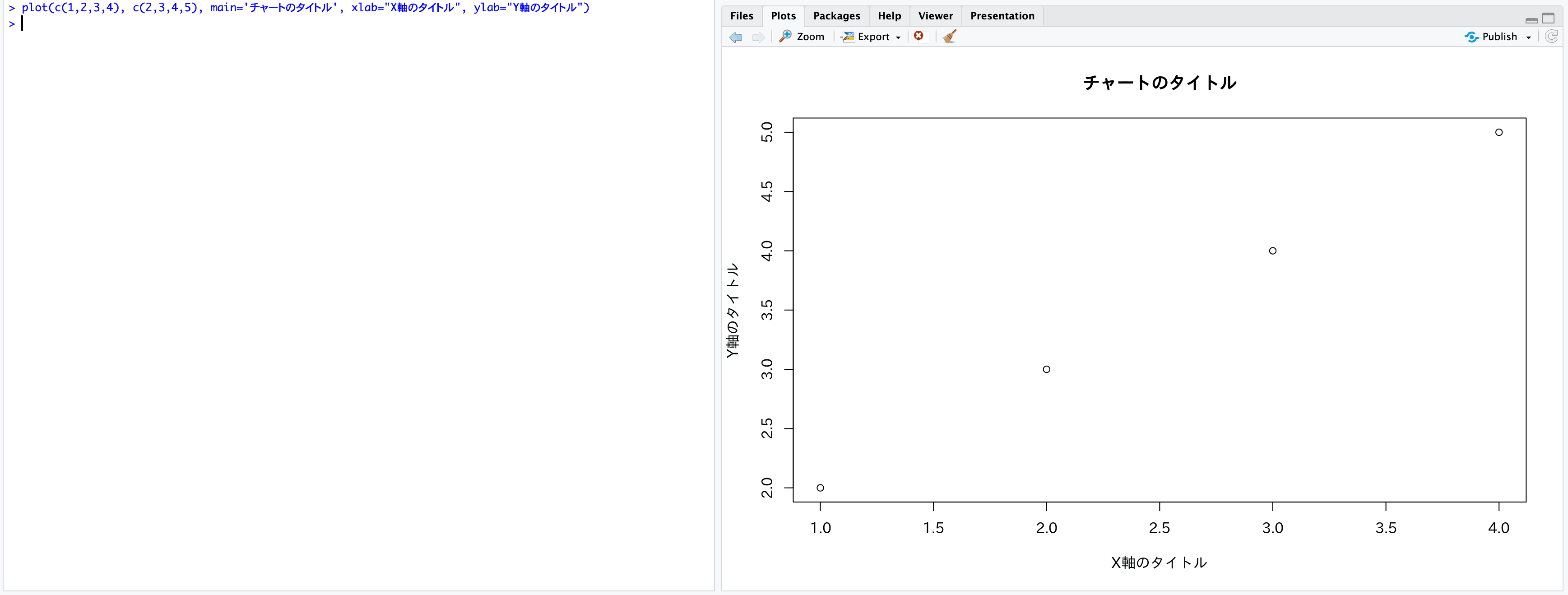The height and width of the screenshot is (595, 1568).
Task: Open the Viewer tab
Action: click(x=935, y=16)
